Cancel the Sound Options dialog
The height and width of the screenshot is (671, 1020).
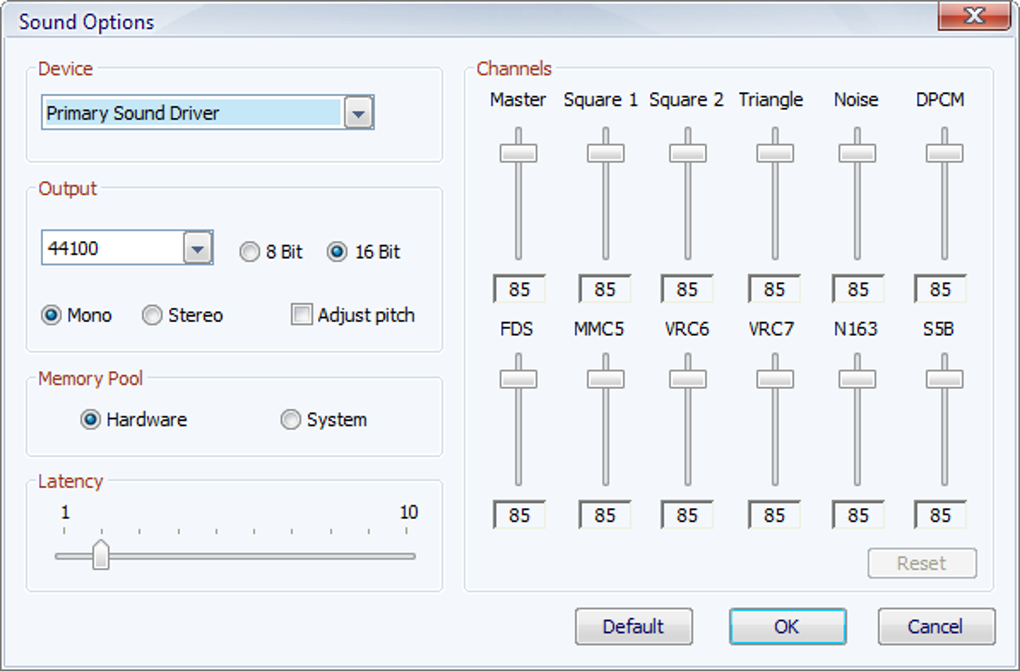coord(936,627)
